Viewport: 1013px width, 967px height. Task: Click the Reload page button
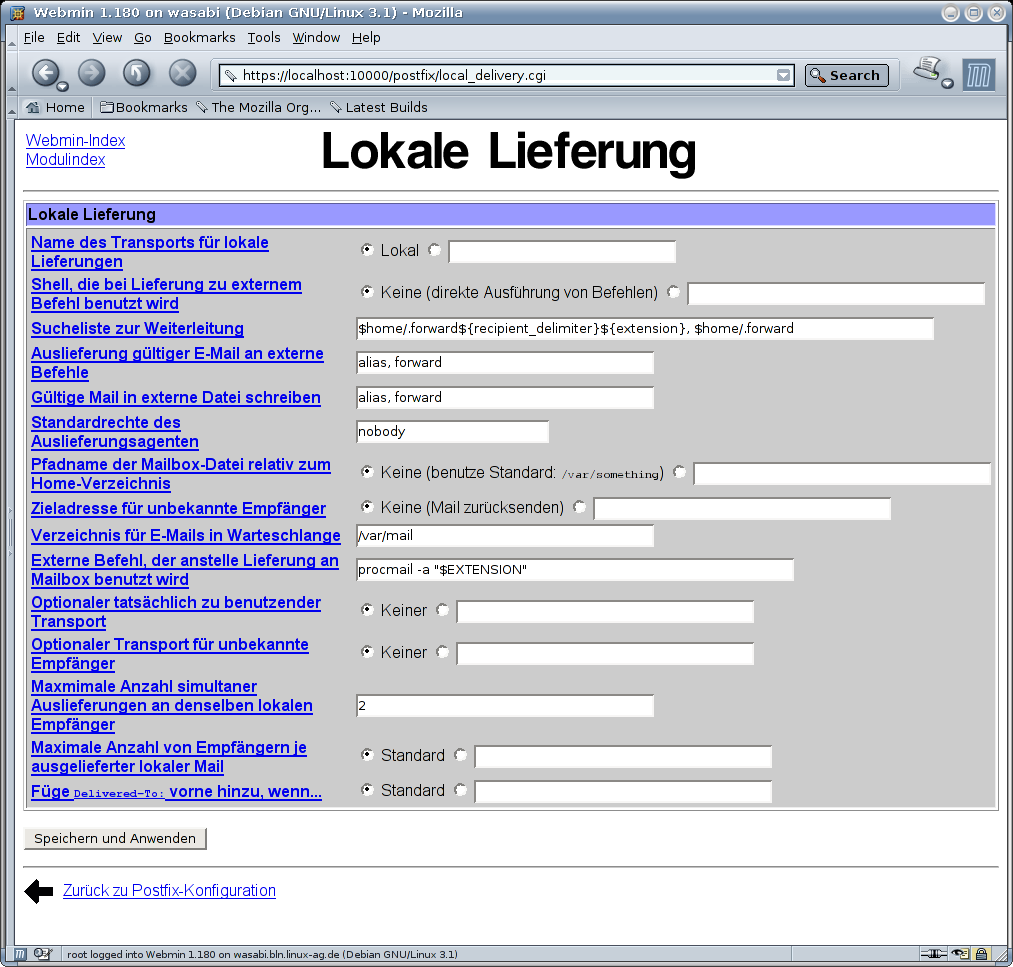137,73
